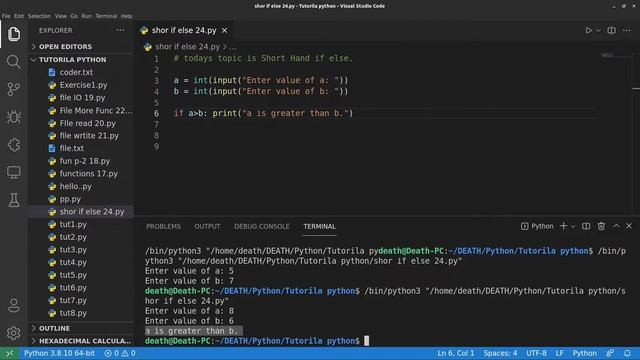Open the Help menu
This screenshot has width=640, height=360.
point(126,16)
